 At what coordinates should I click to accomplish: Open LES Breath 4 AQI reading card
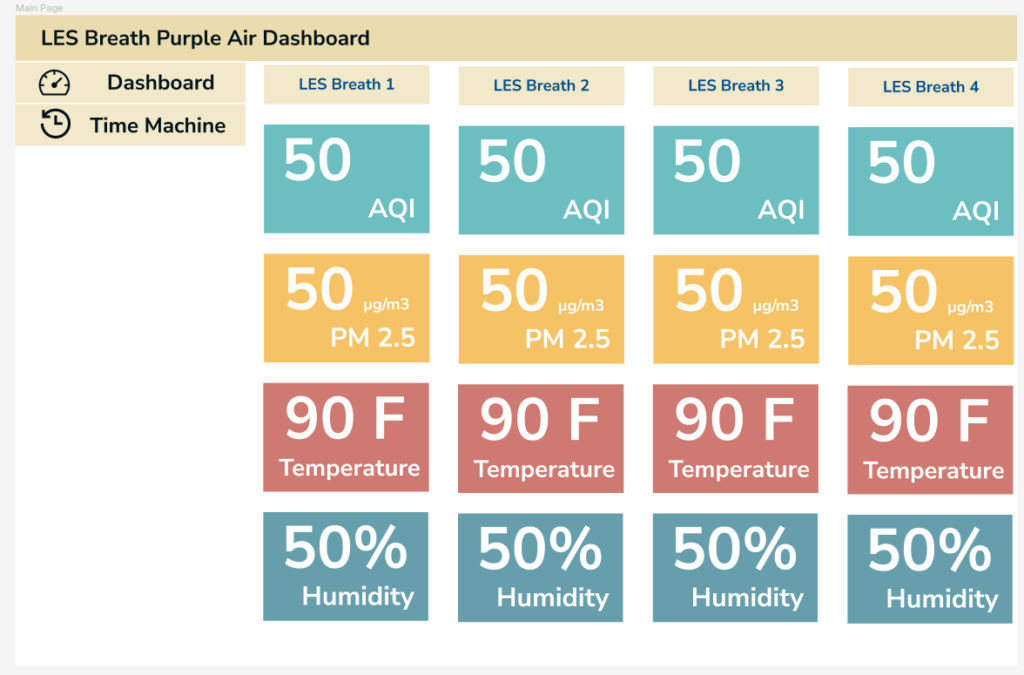[930, 181]
